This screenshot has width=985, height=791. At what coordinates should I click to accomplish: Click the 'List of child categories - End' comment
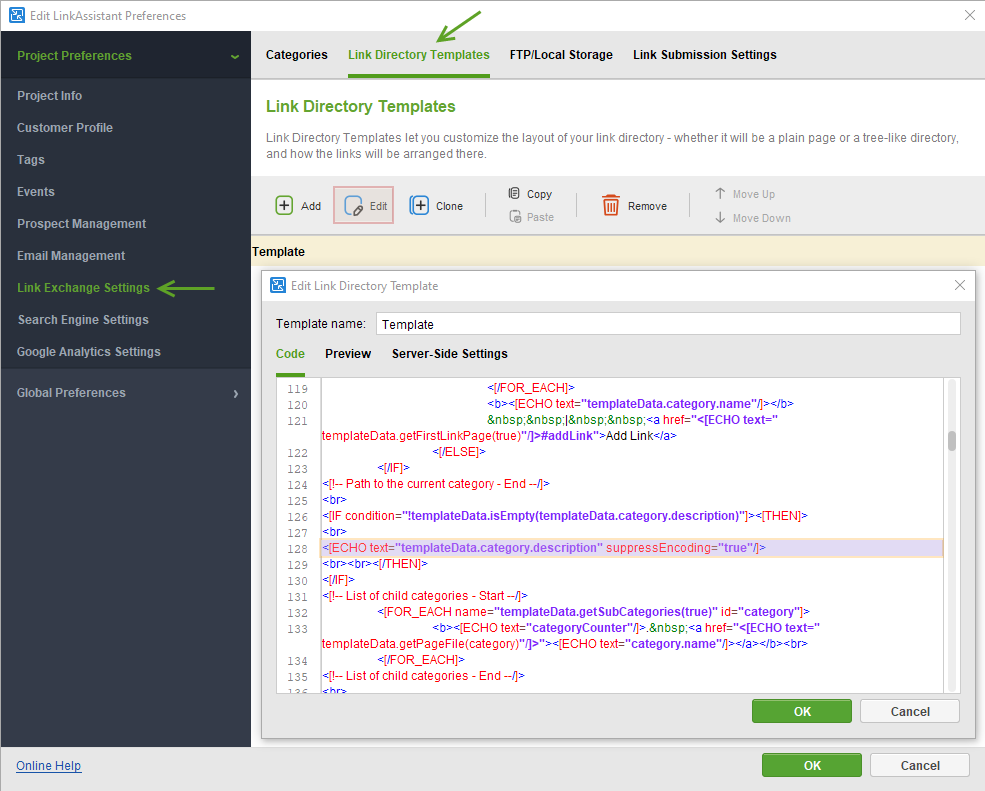(x=423, y=676)
